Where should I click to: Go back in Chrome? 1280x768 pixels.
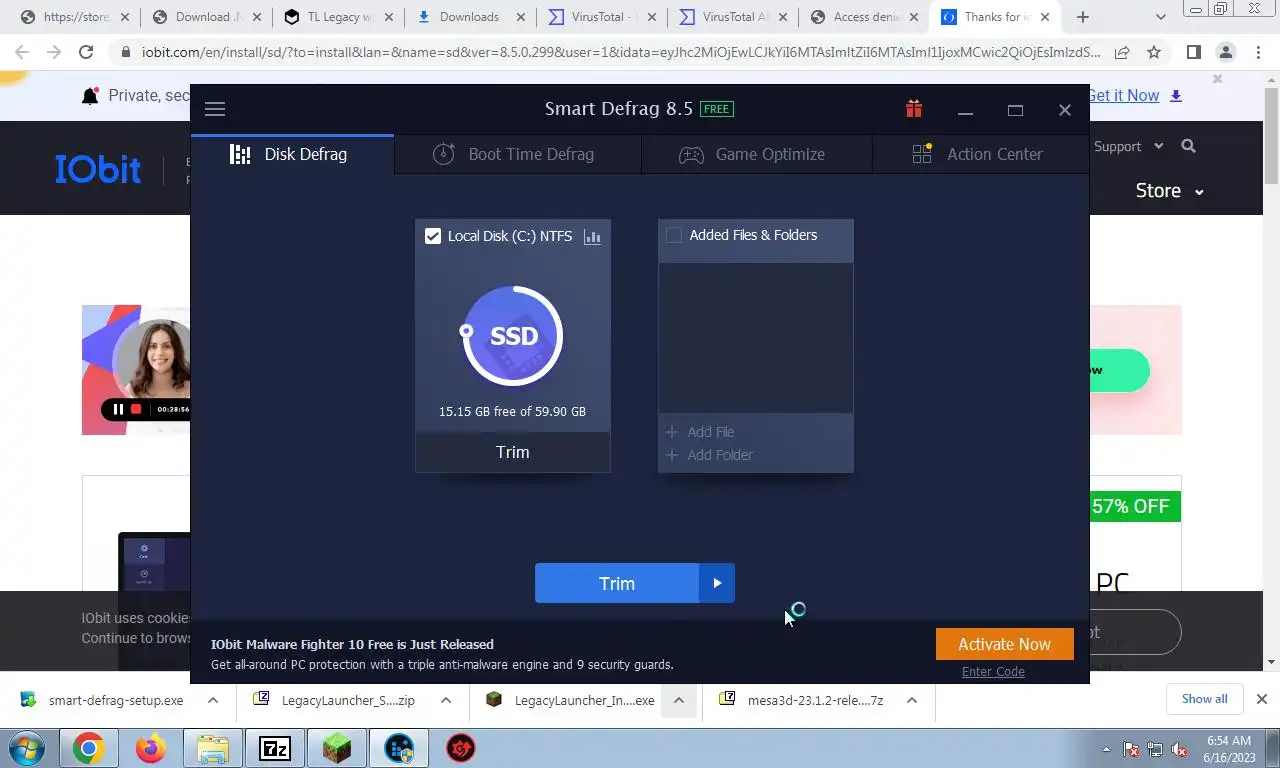pos(23,53)
